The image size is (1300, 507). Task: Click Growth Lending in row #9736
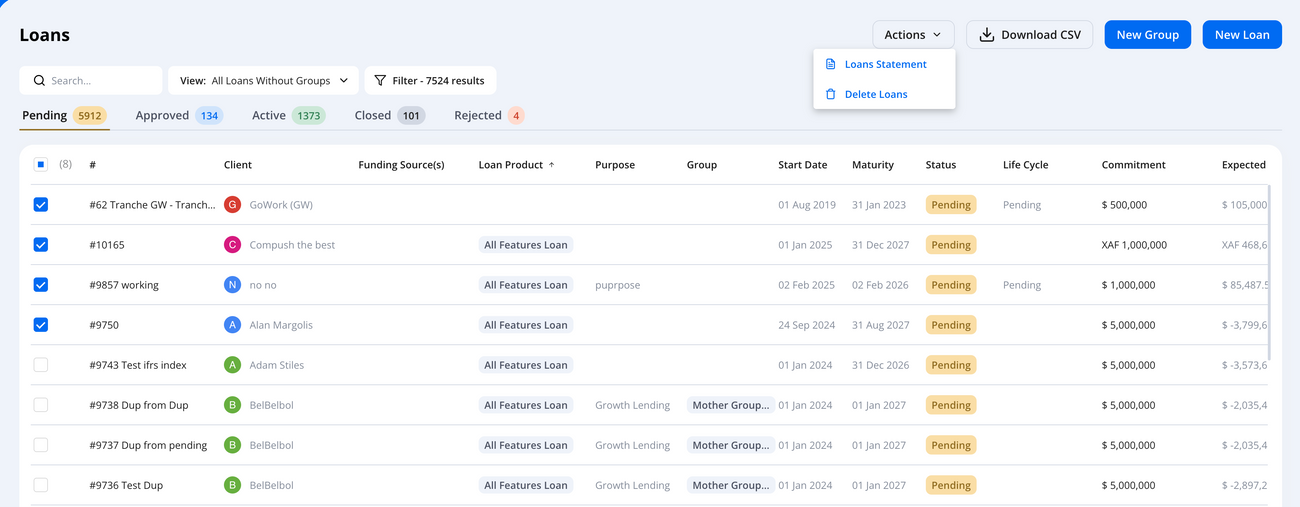pos(633,484)
